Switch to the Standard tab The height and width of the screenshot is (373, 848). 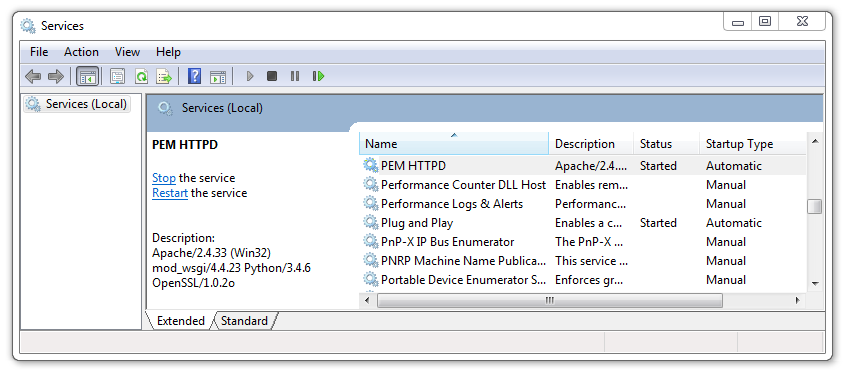244,321
